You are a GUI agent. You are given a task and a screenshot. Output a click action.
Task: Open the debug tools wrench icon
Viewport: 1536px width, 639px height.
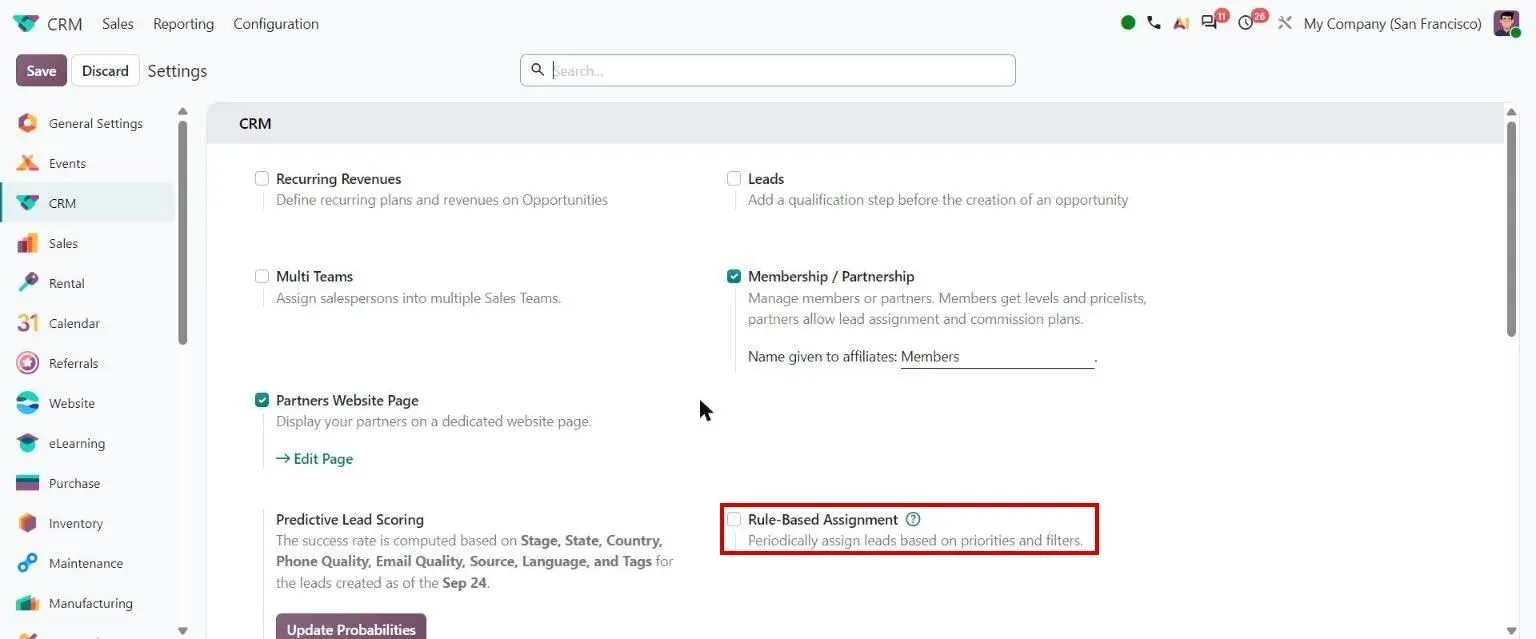coord(1285,23)
